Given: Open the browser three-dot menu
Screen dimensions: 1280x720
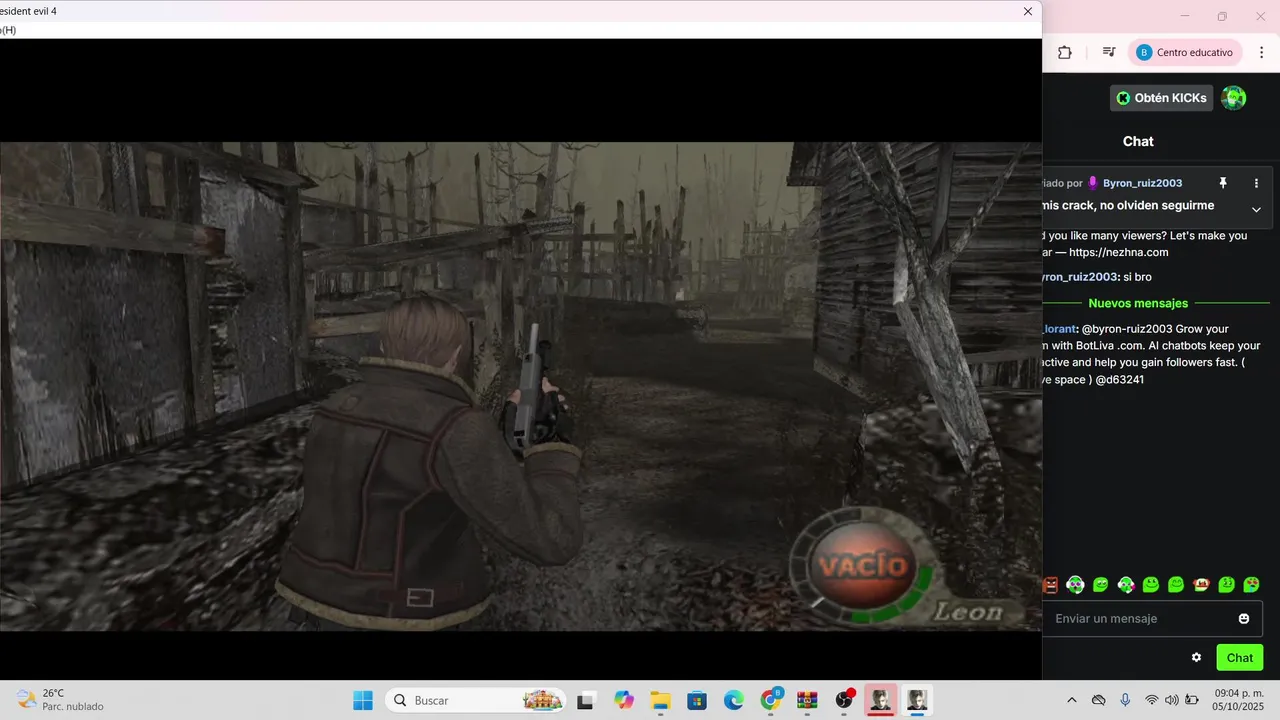Looking at the screenshot, I should 1261,52.
